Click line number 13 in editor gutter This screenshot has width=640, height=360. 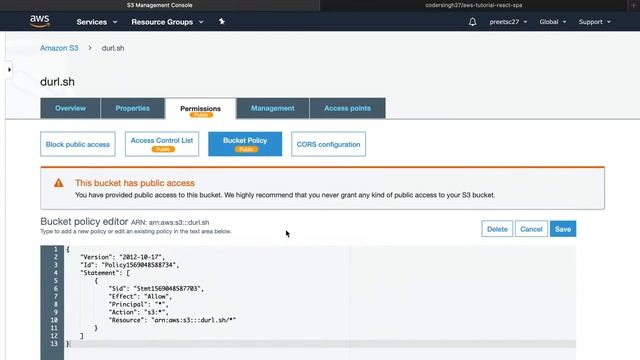[54, 344]
